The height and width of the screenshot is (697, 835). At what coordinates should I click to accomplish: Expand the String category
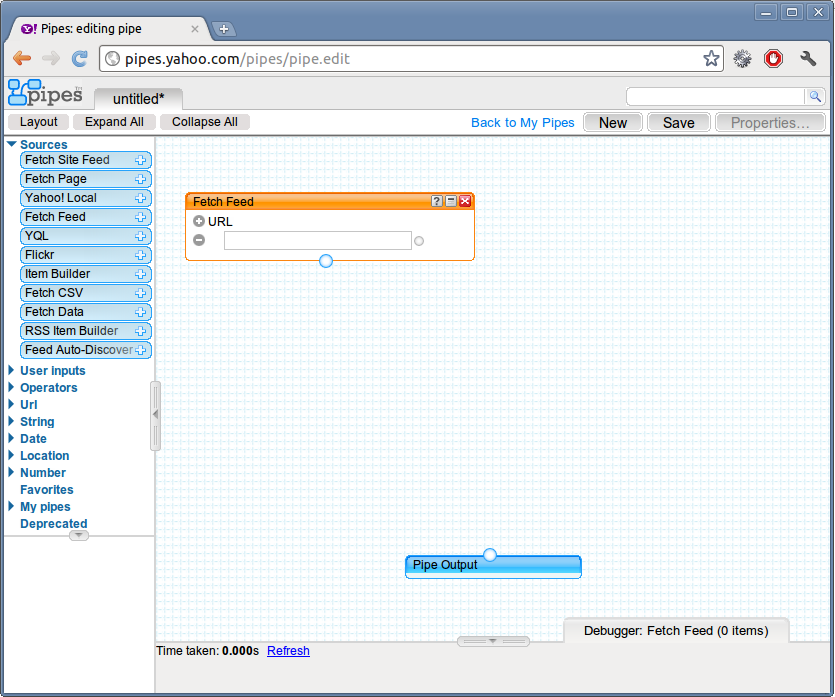(11, 421)
